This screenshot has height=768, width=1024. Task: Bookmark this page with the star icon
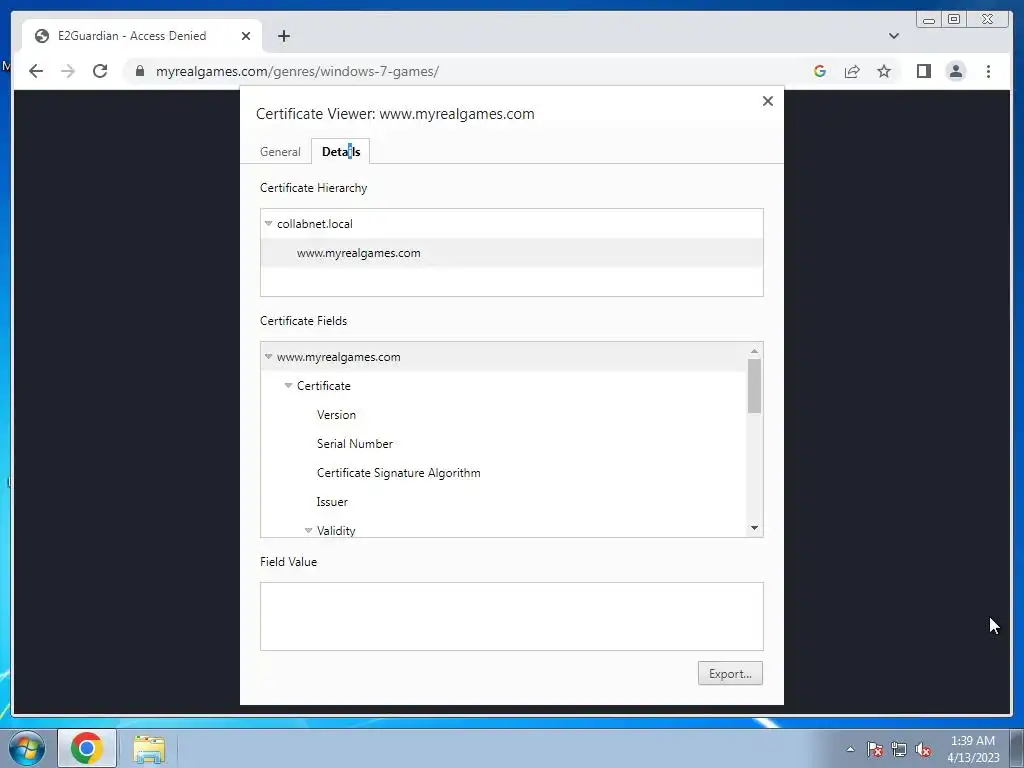884,71
